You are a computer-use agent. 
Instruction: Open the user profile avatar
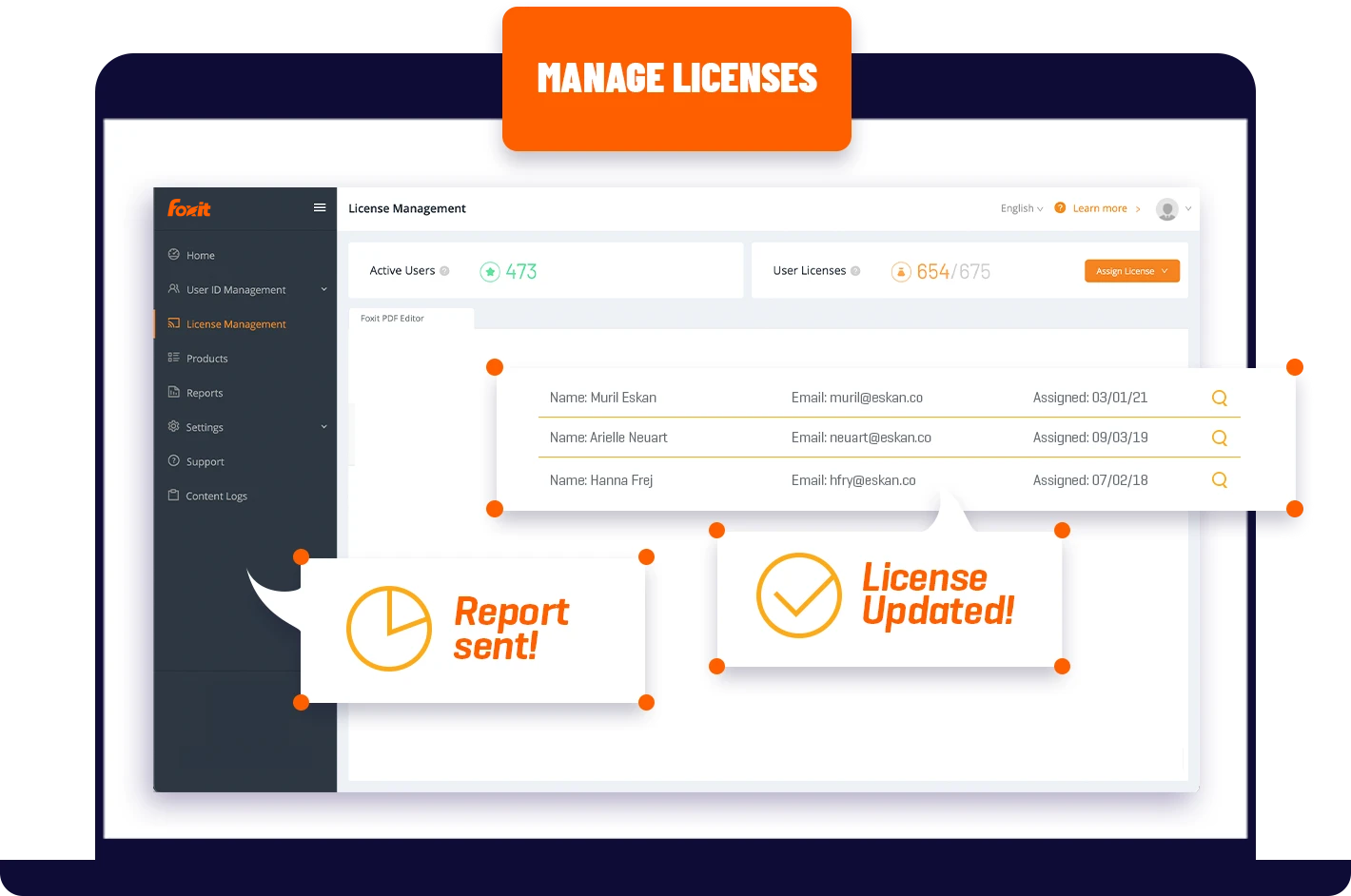click(x=1166, y=209)
